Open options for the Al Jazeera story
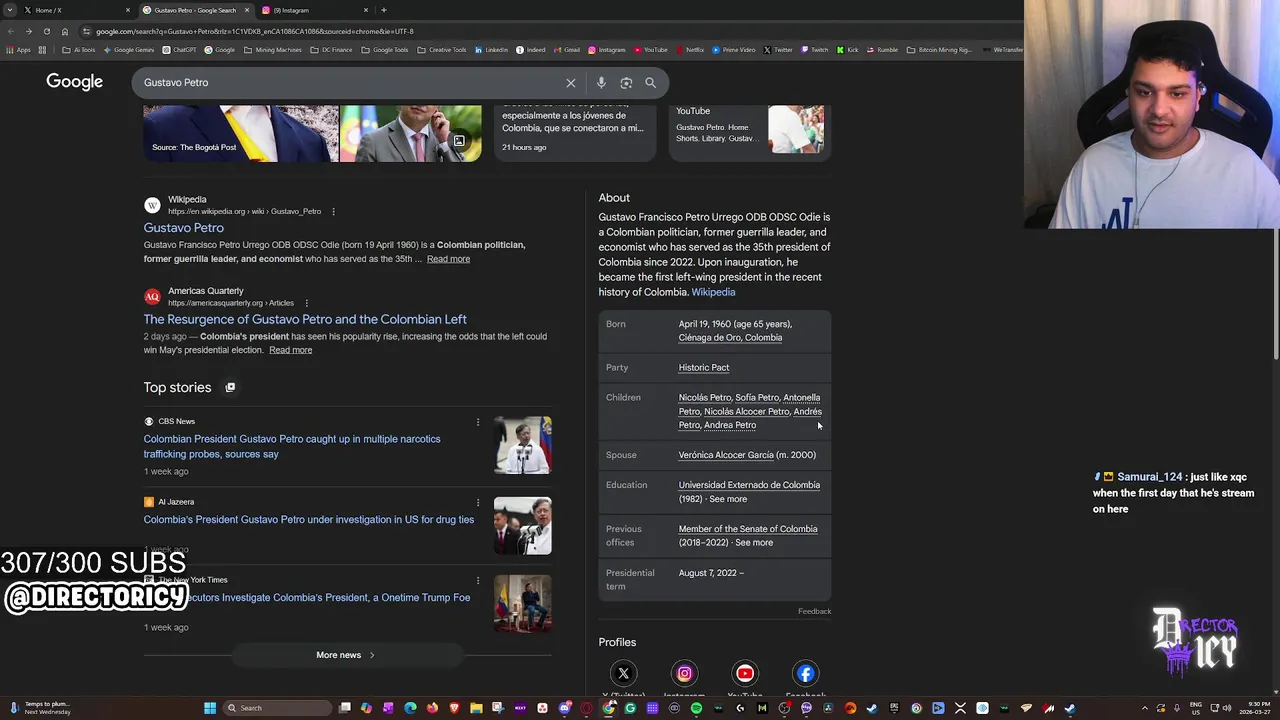Image resolution: width=1280 pixels, height=720 pixels. click(x=478, y=502)
